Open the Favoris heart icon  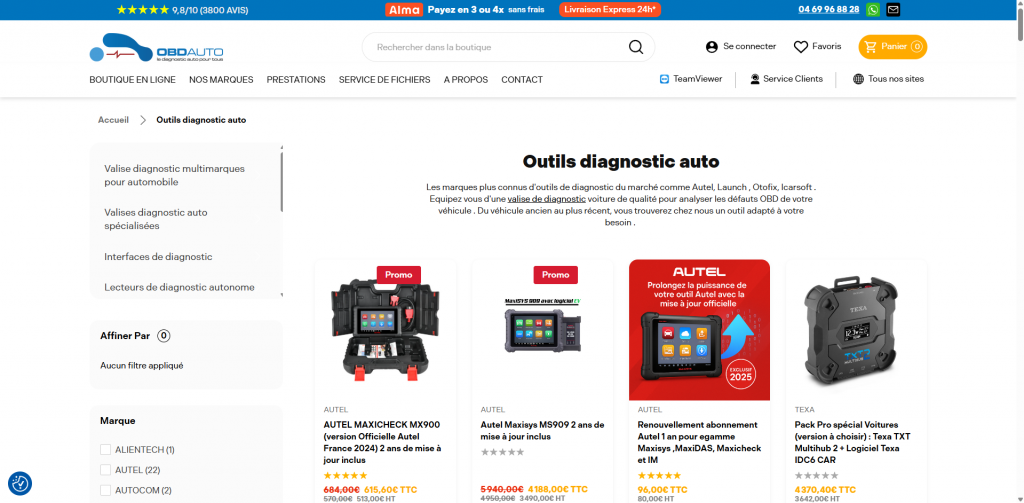[801, 46]
